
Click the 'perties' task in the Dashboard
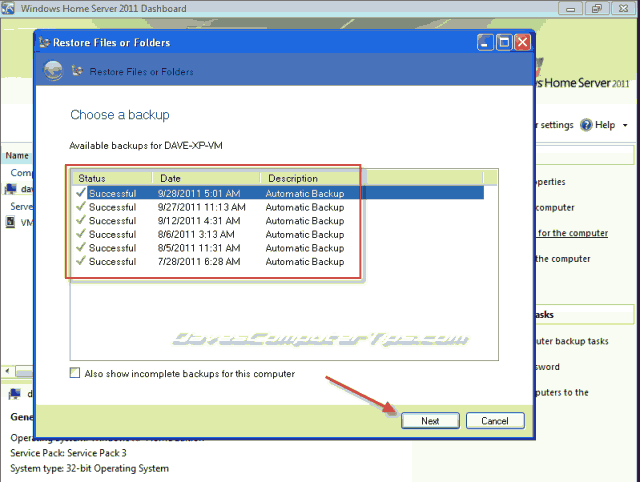550,182
